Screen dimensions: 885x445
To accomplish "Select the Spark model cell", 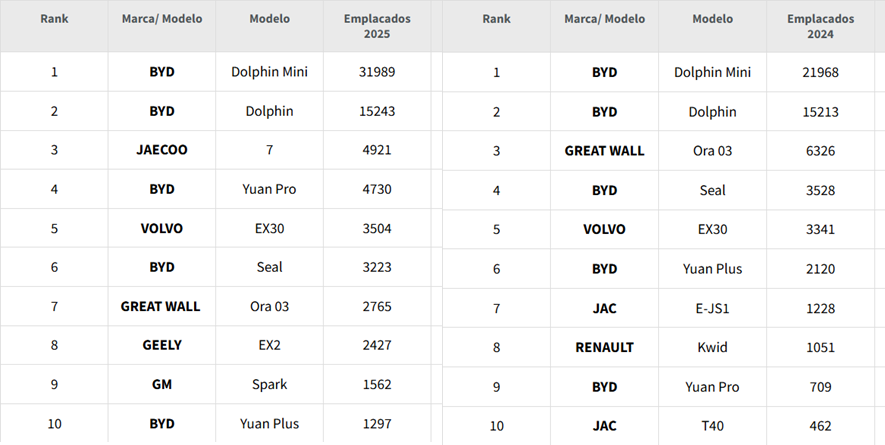I will pos(269,384).
